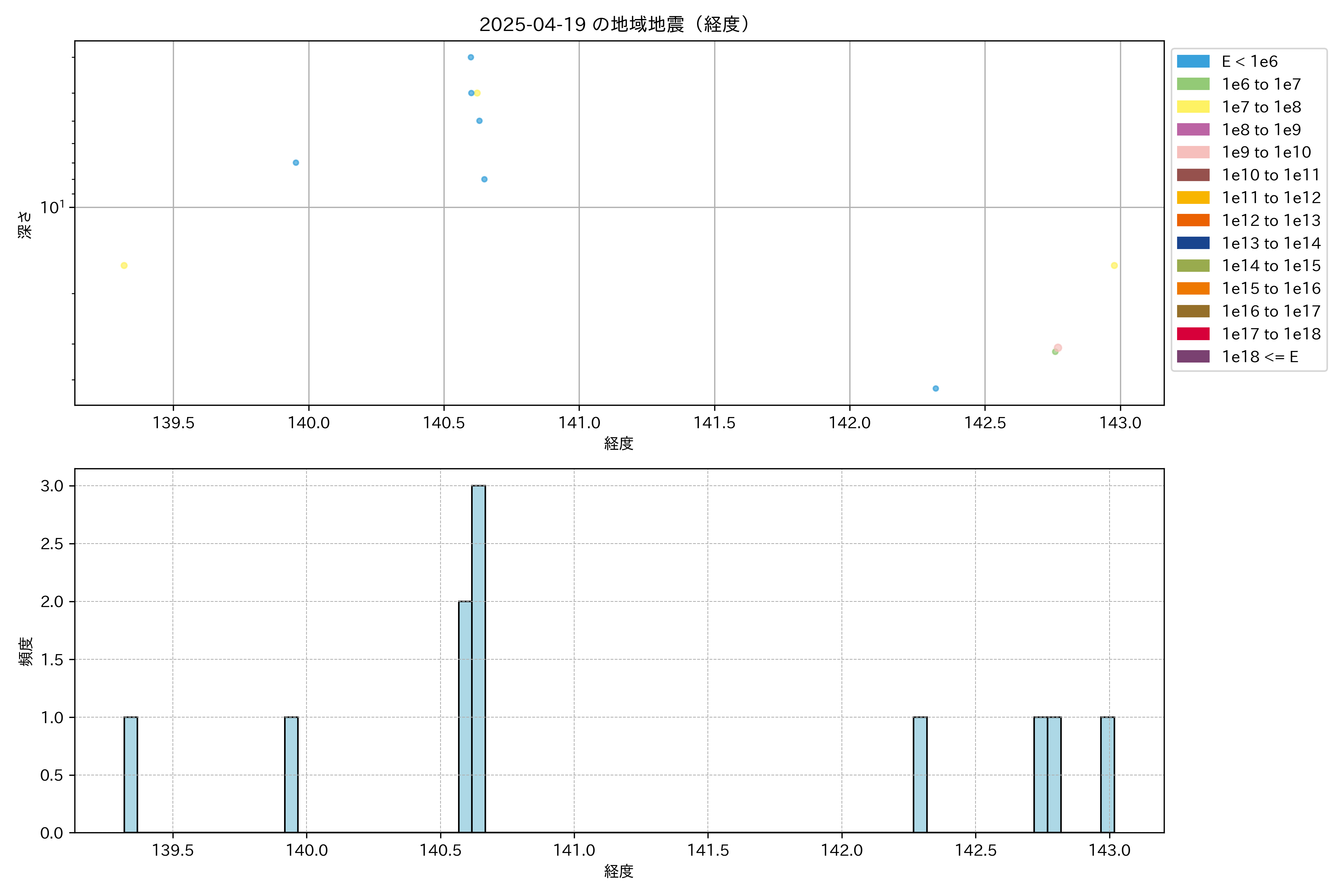Click the 1e18 <= E legend label
Image resolution: width=1344 pixels, height=896 pixels.
tap(1259, 357)
